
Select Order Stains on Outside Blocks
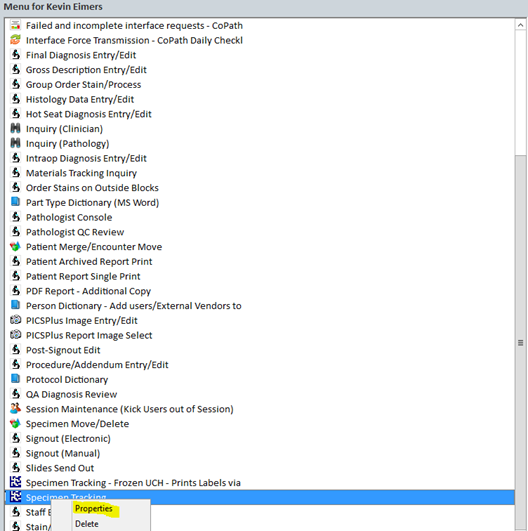pos(92,188)
